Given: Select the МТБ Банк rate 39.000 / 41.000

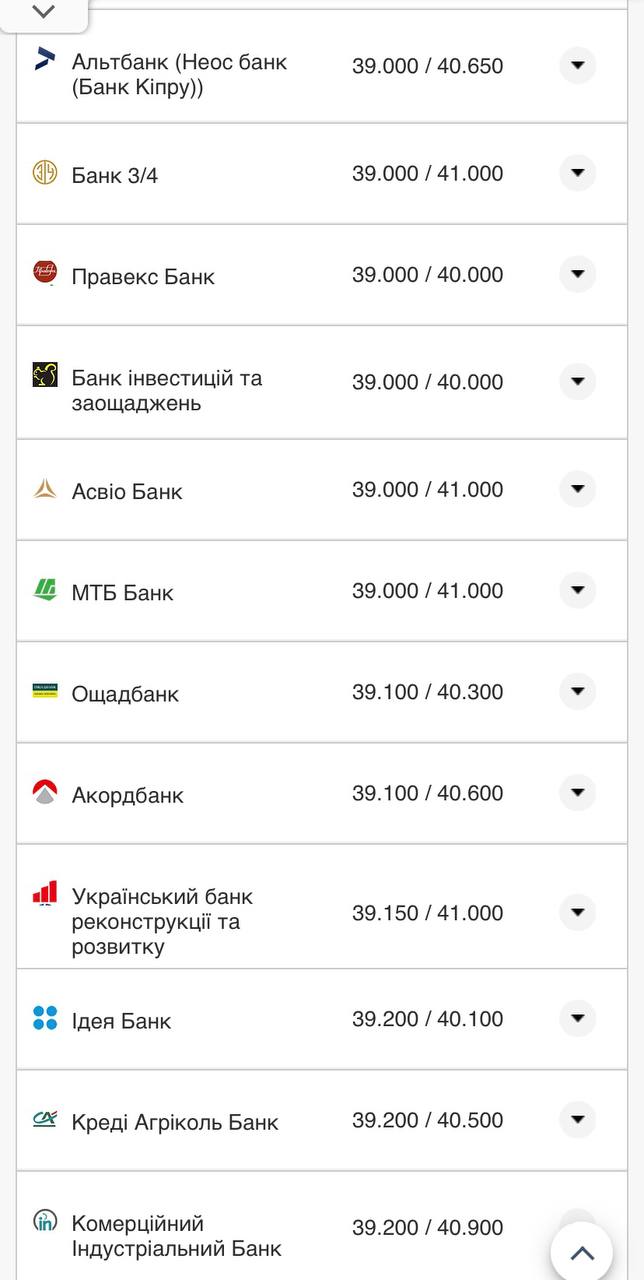Looking at the screenshot, I should coord(427,591).
